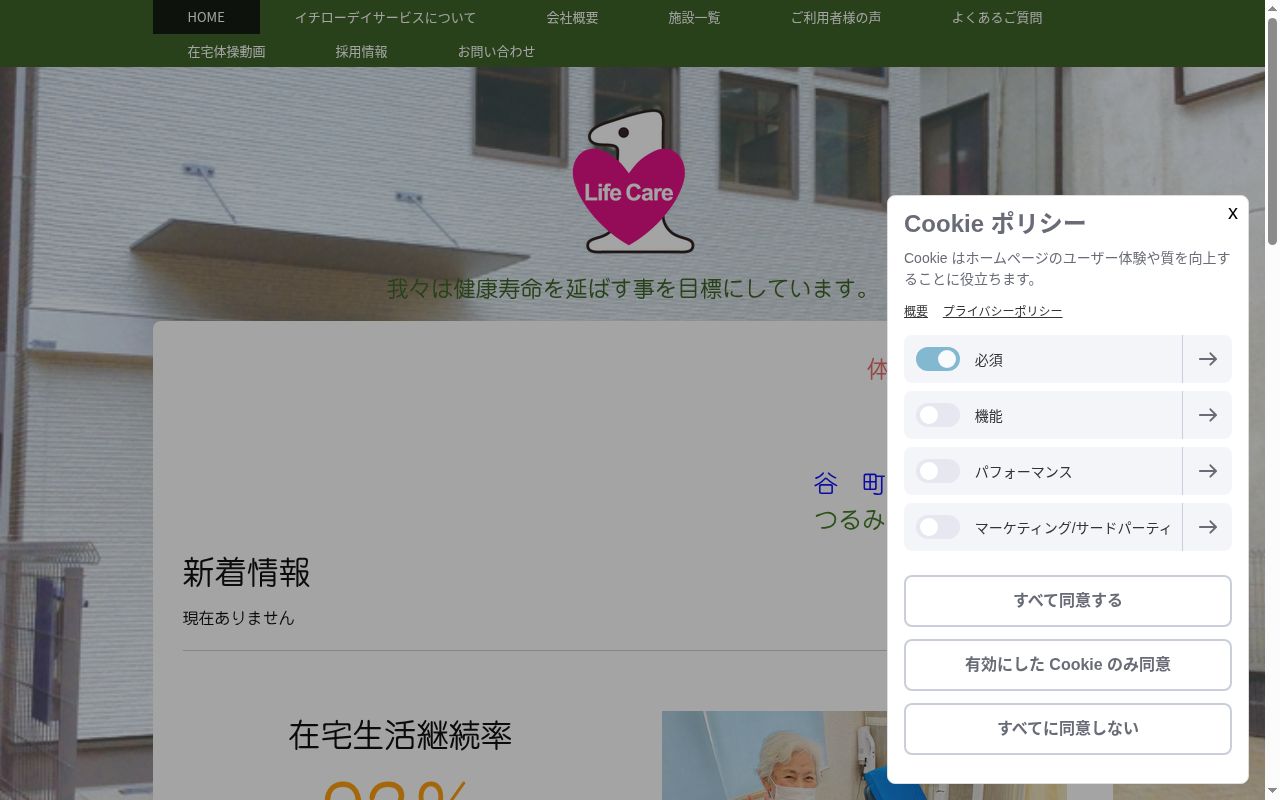Click the すべて同意する button
1280x800 pixels.
(1068, 601)
